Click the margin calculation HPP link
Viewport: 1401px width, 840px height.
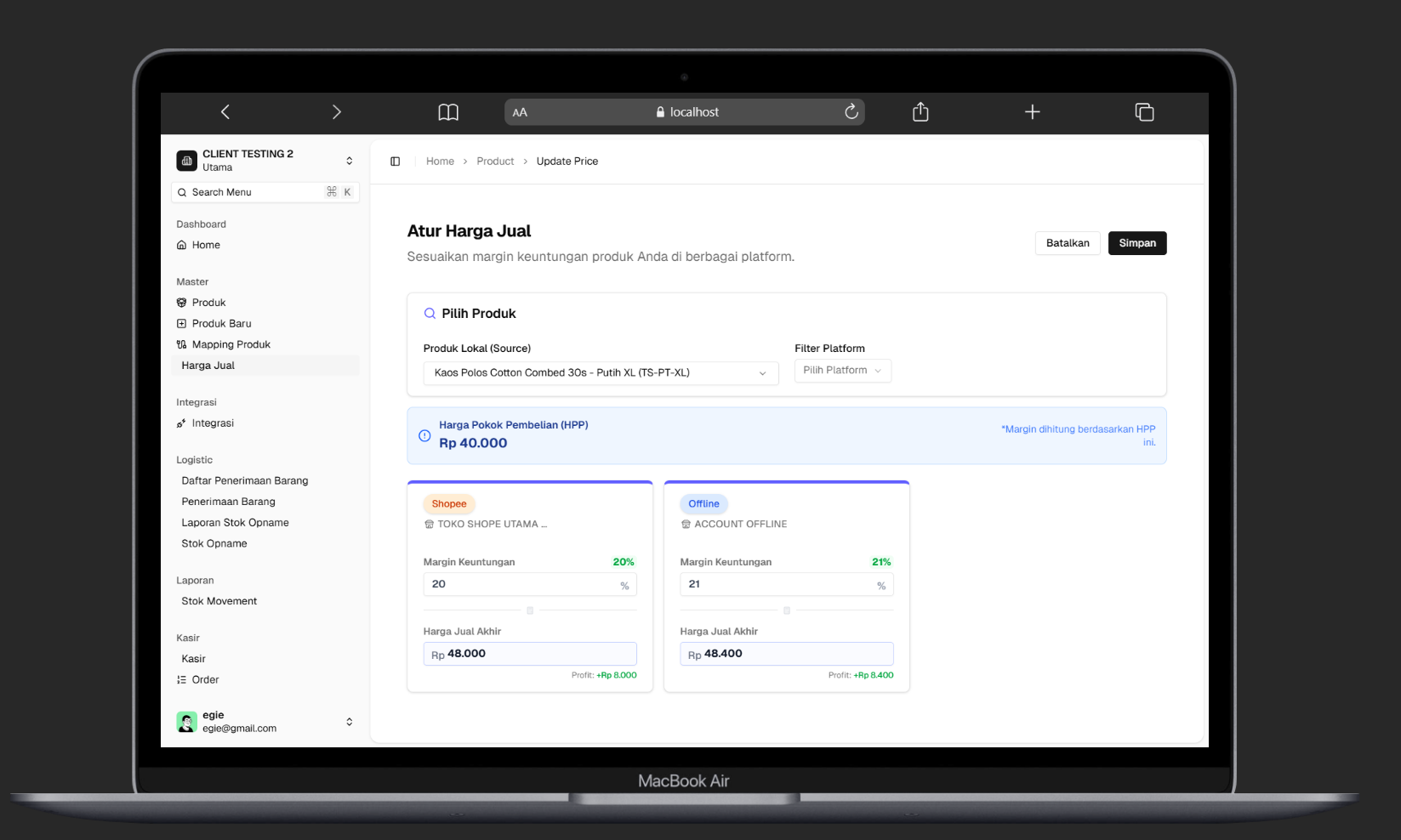click(1079, 435)
